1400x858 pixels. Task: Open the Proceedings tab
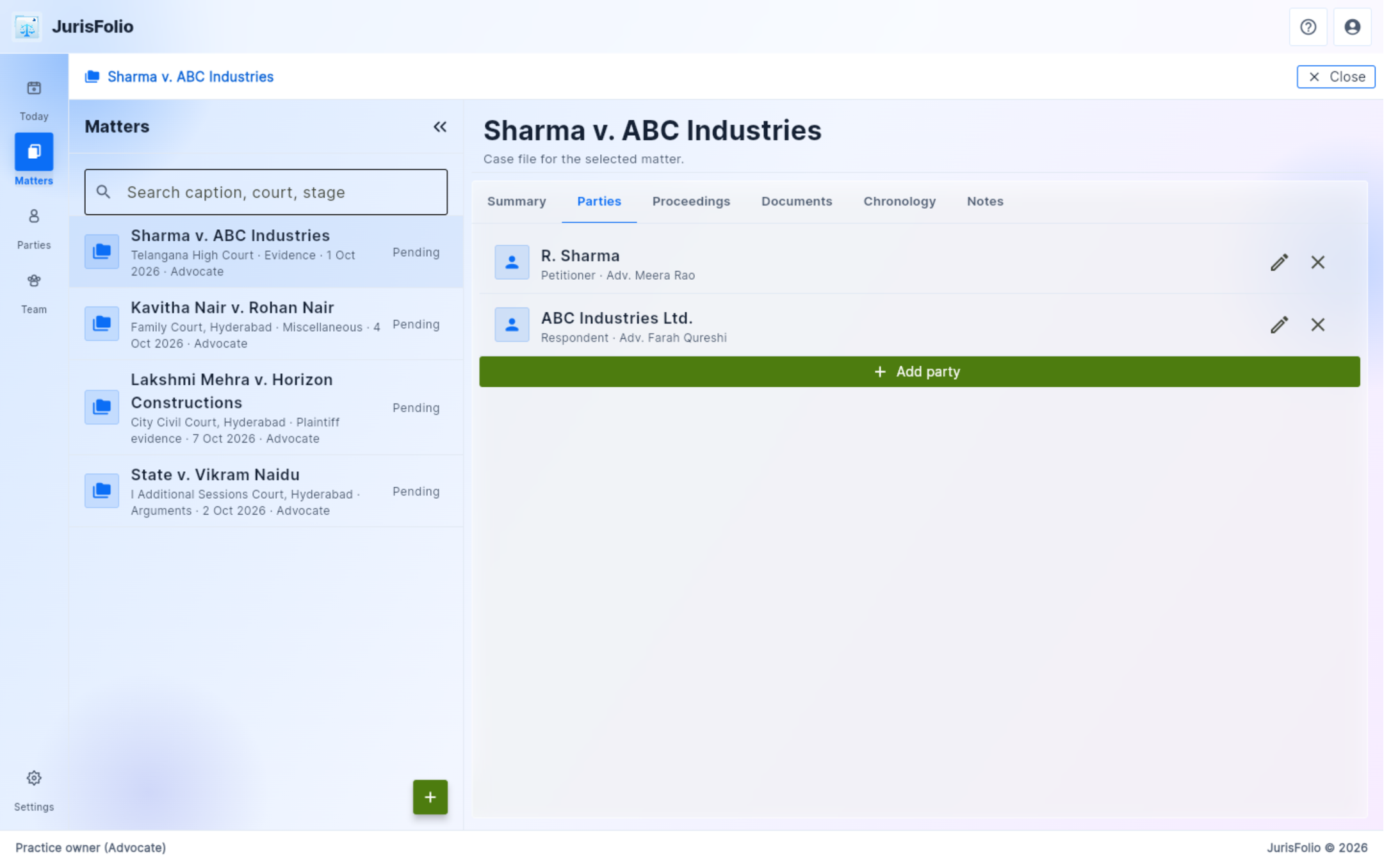691,202
